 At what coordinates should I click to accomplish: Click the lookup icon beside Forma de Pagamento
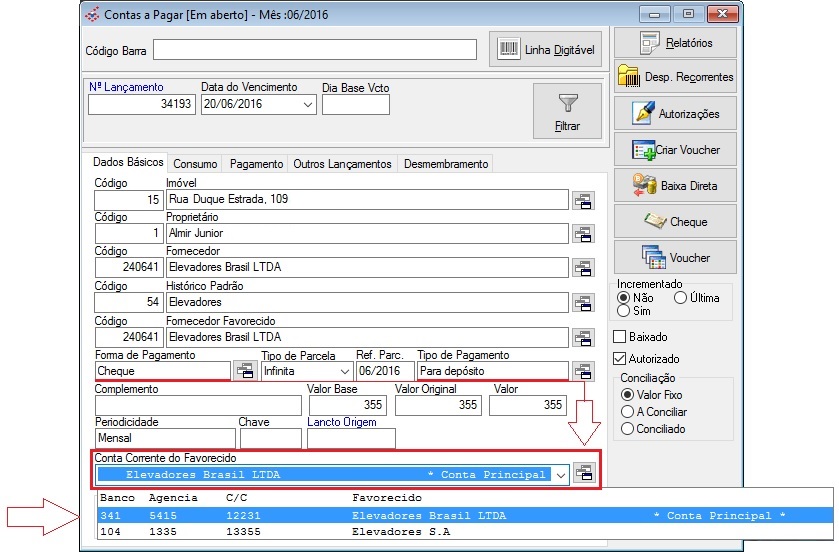pos(244,371)
